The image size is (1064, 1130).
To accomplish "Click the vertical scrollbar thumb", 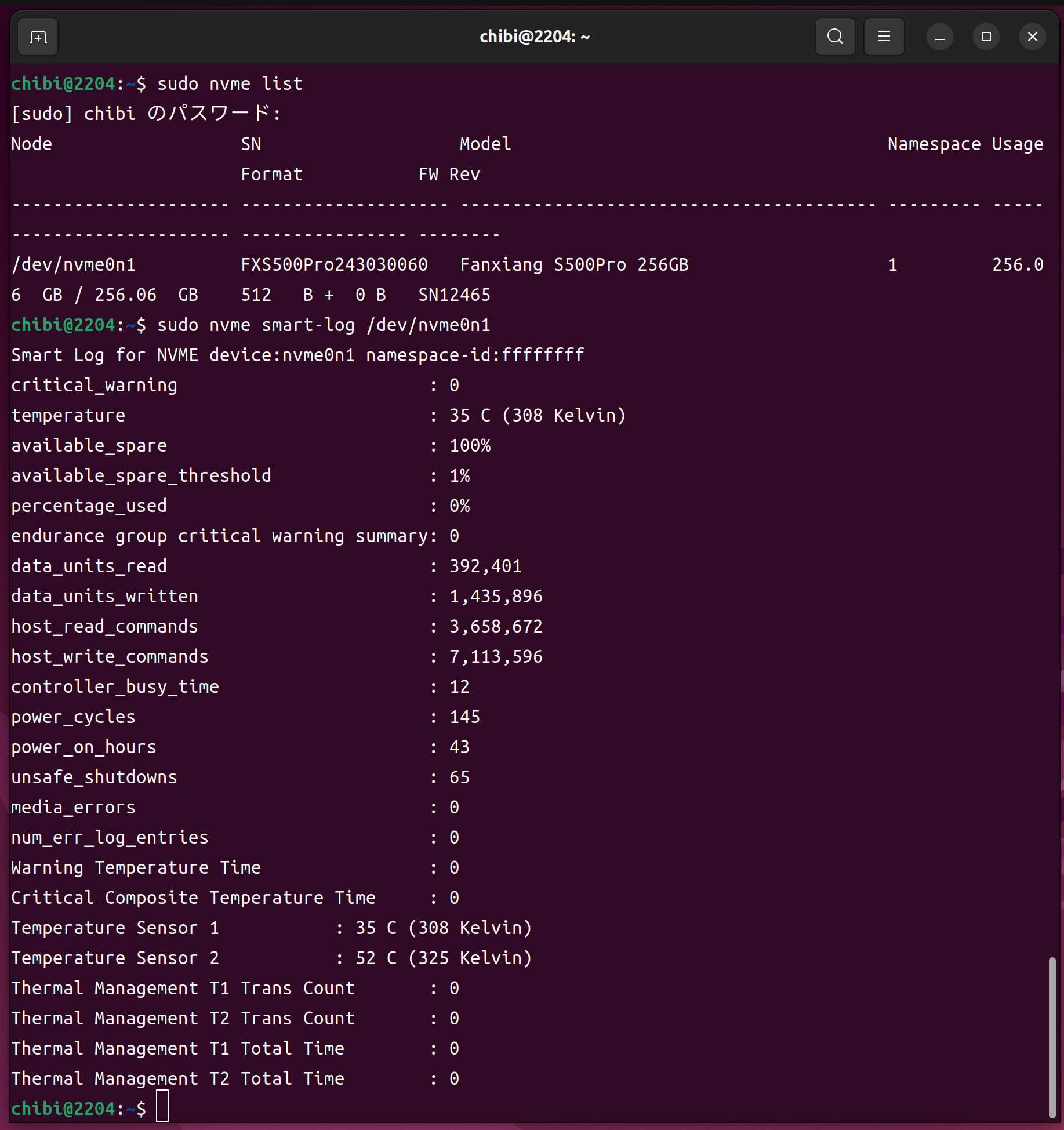I will [x=1052, y=1037].
